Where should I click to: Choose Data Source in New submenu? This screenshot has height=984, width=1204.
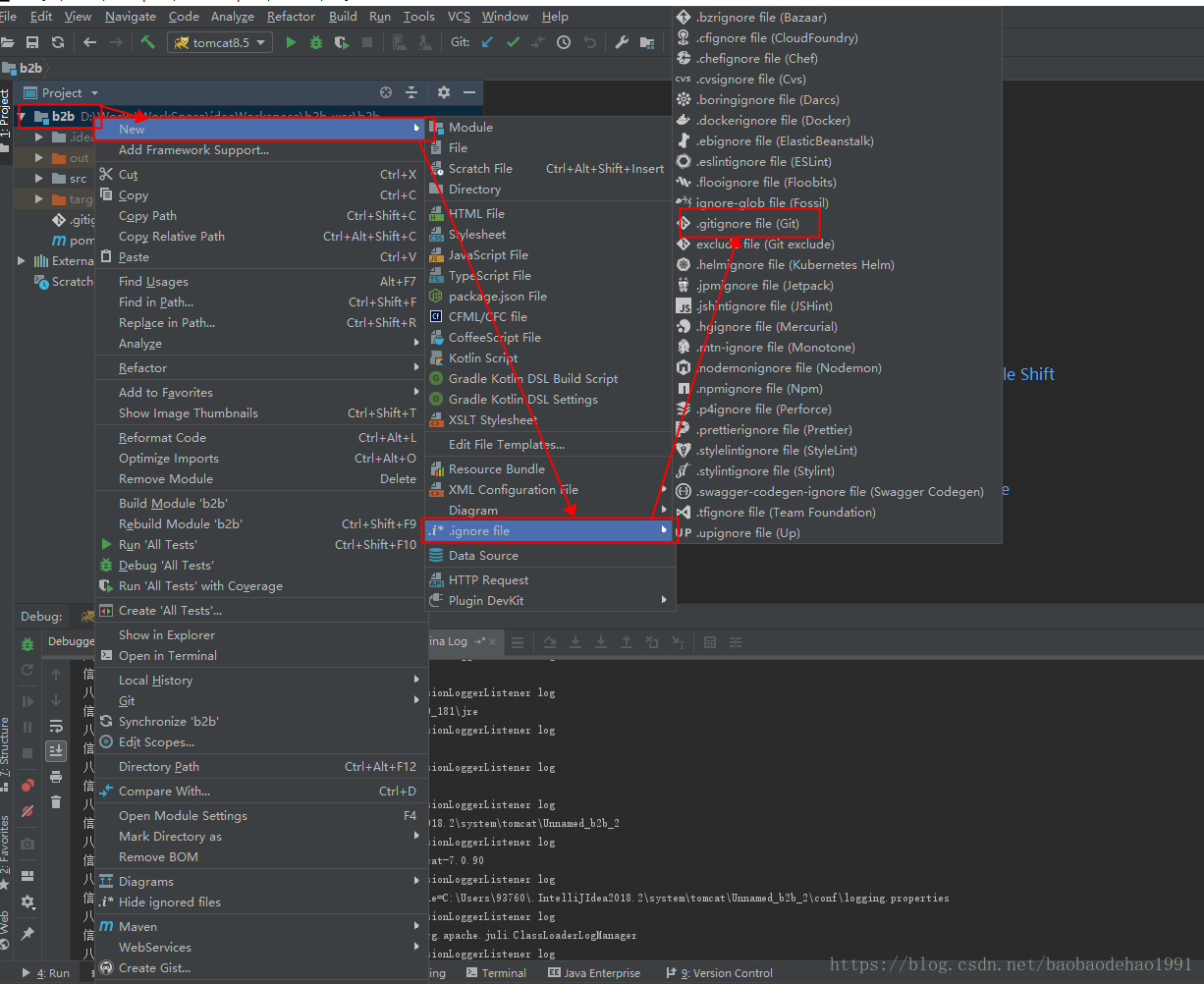(x=550, y=555)
